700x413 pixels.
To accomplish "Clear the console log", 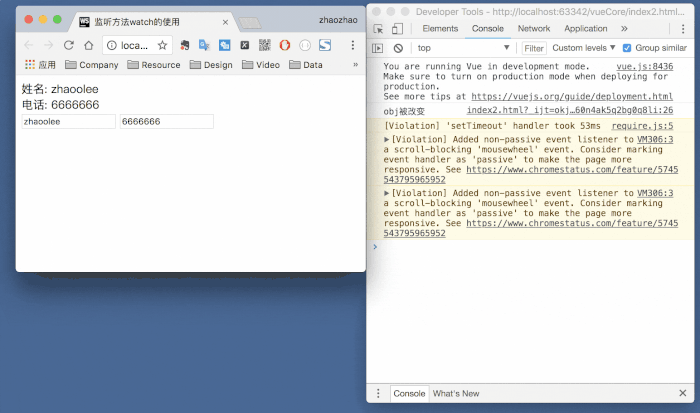I will [398, 48].
